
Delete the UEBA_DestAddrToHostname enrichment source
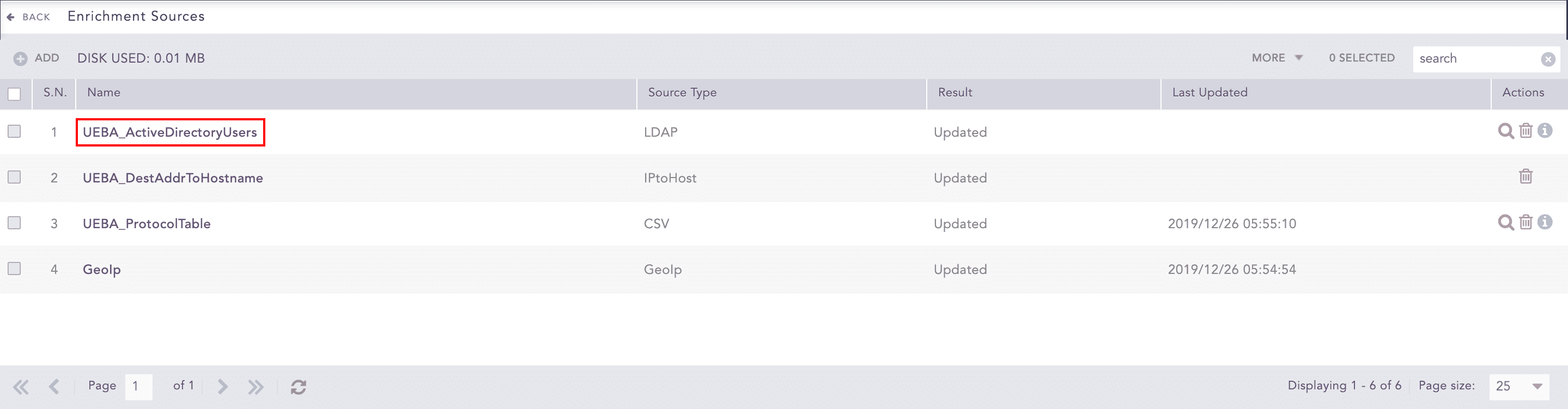(1526, 176)
